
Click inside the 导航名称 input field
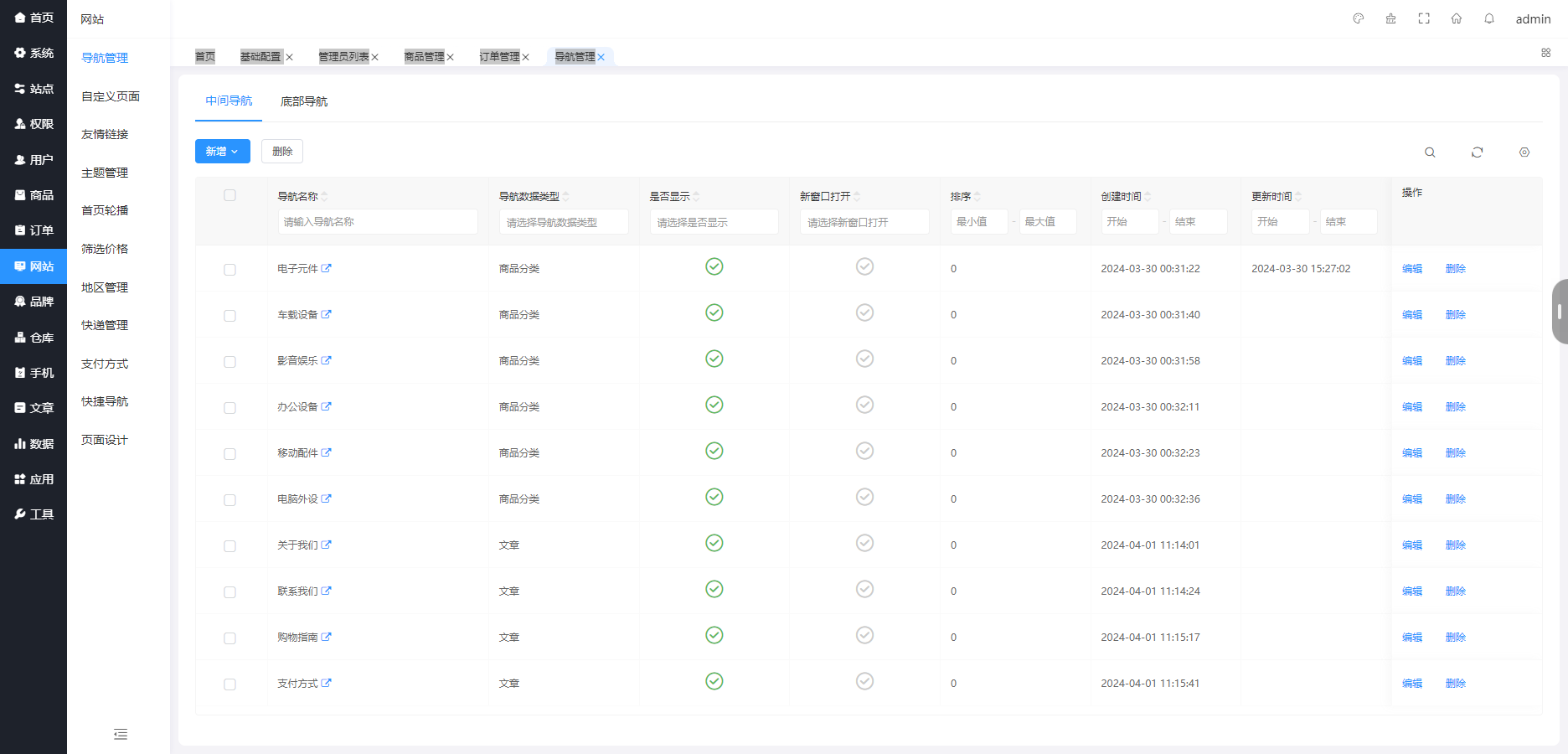(x=377, y=221)
